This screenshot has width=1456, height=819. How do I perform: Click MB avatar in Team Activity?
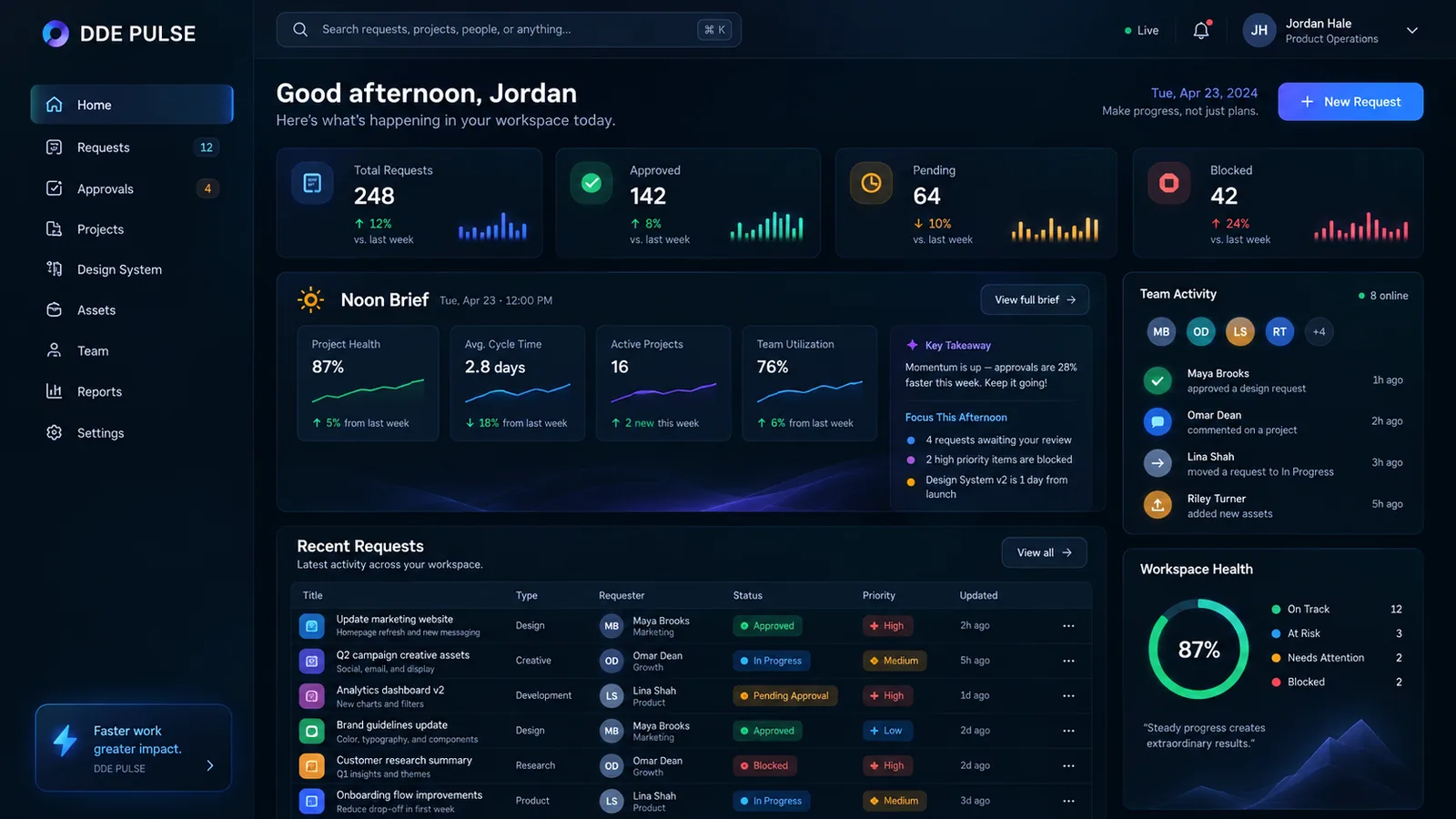tap(1161, 332)
